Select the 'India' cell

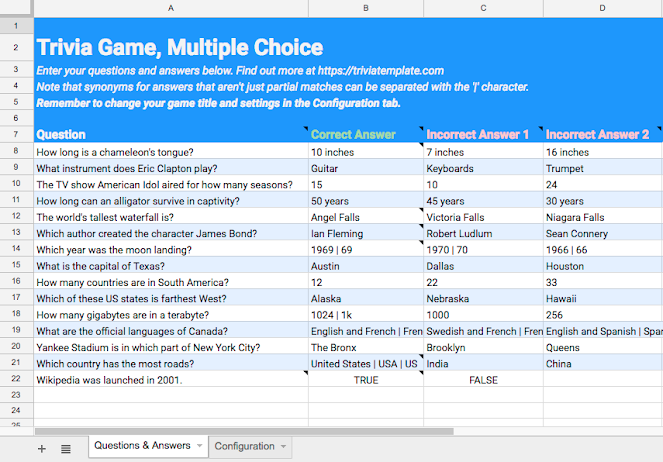coord(483,363)
